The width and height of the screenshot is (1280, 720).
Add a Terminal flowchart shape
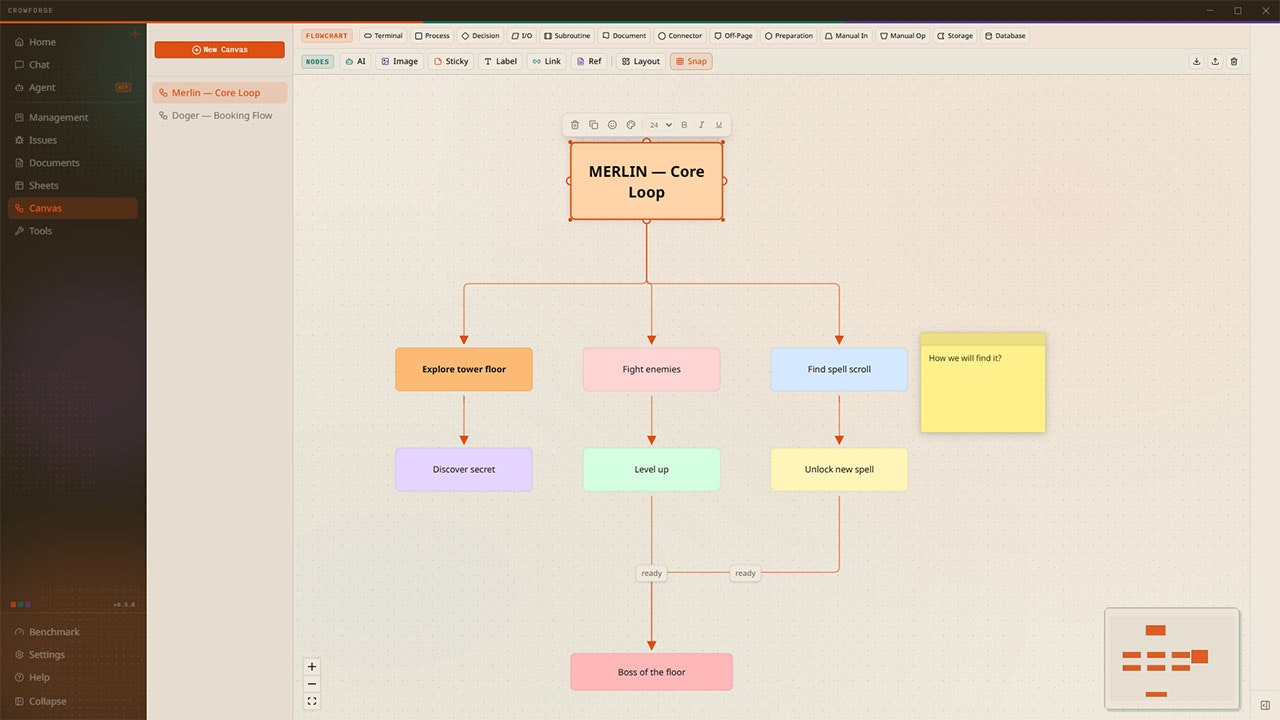pyautogui.click(x=383, y=36)
